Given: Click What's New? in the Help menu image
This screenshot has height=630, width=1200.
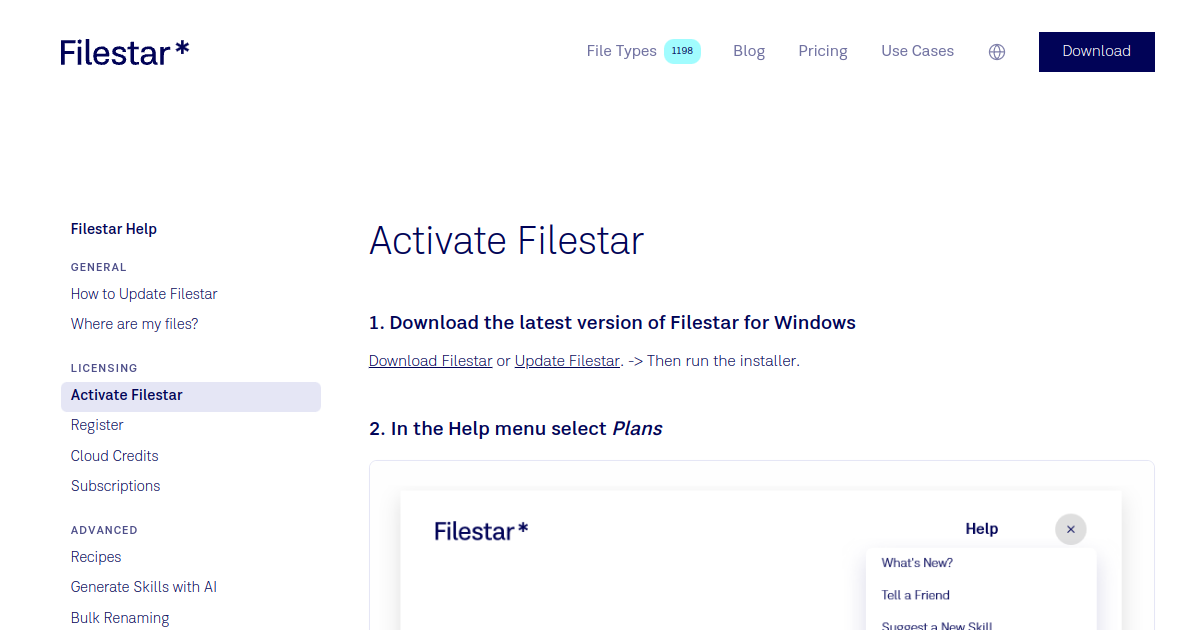Looking at the screenshot, I should point(917,563).
